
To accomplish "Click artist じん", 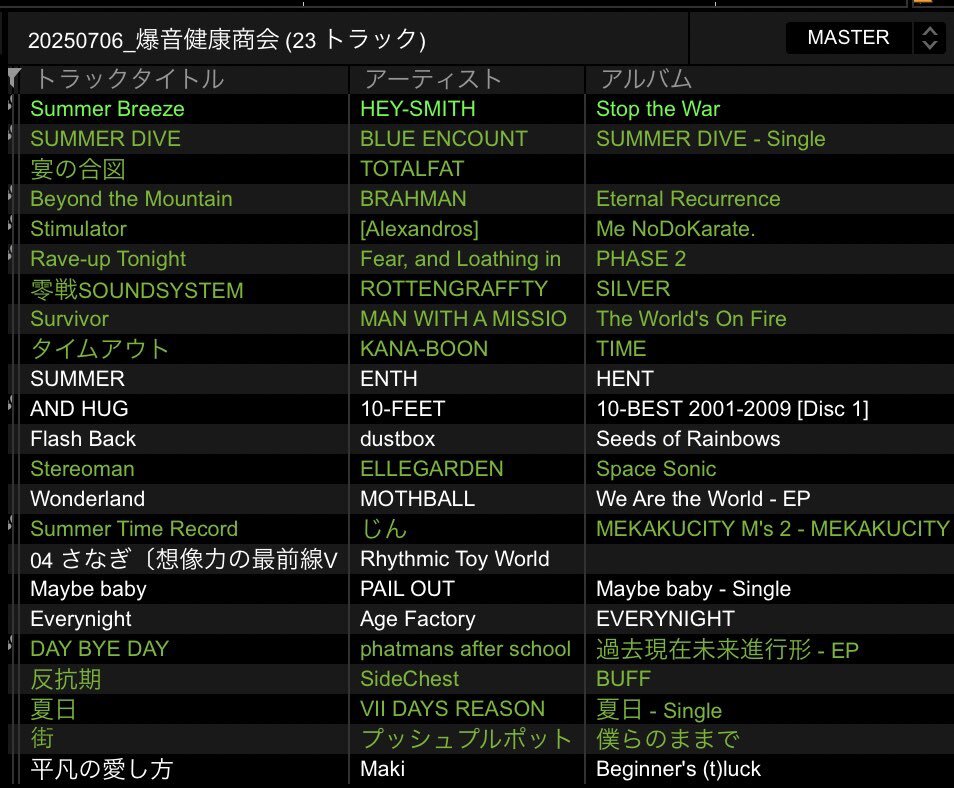I will tap(383, 529).
